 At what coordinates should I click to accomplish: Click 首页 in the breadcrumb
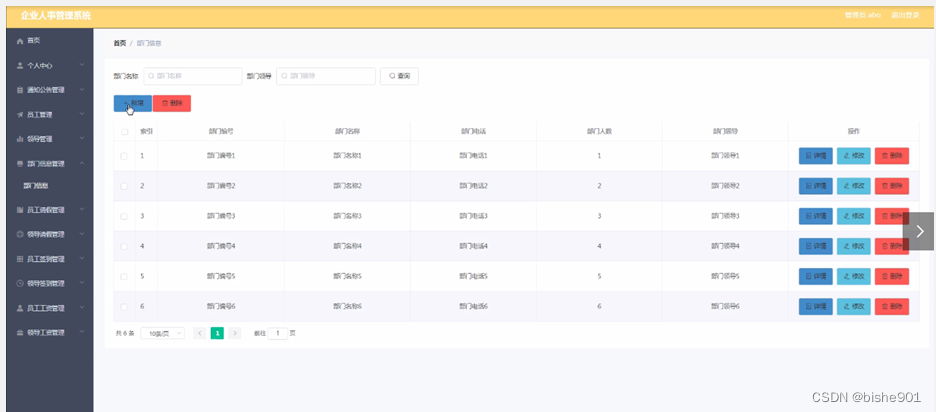119,43
